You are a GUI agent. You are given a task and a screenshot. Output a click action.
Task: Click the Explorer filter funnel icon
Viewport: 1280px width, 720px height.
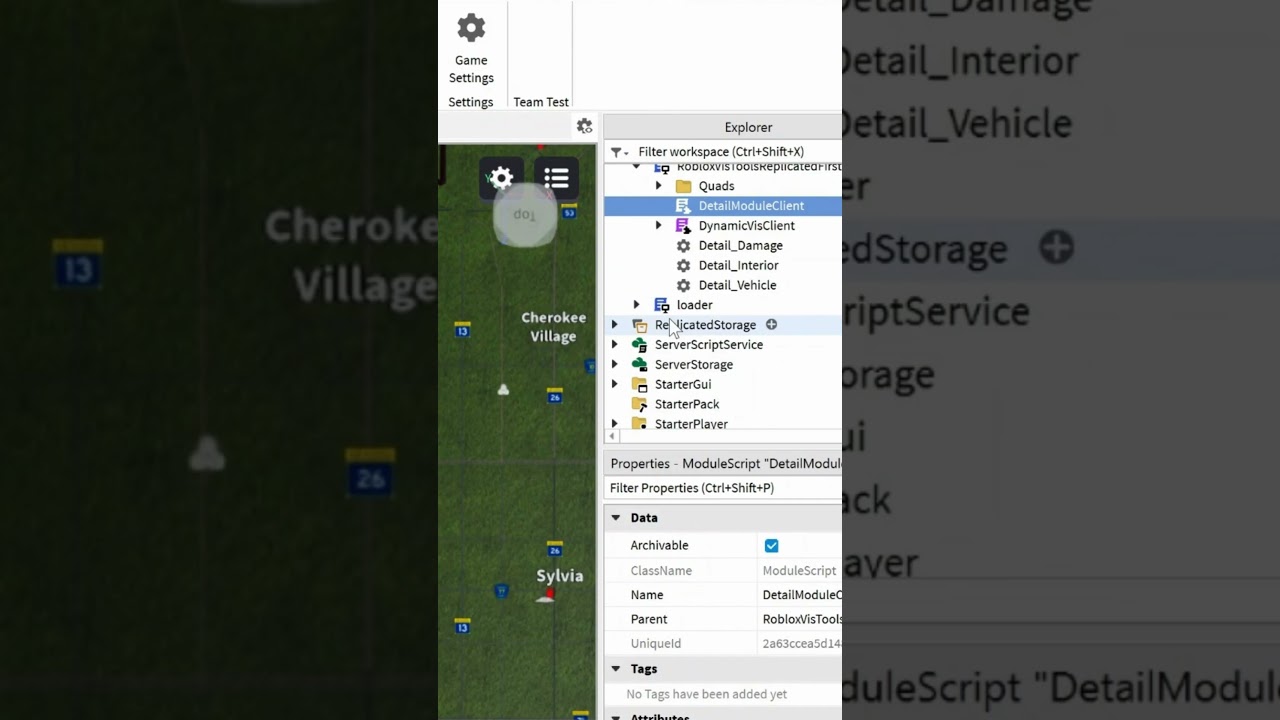tap(618, 152)
